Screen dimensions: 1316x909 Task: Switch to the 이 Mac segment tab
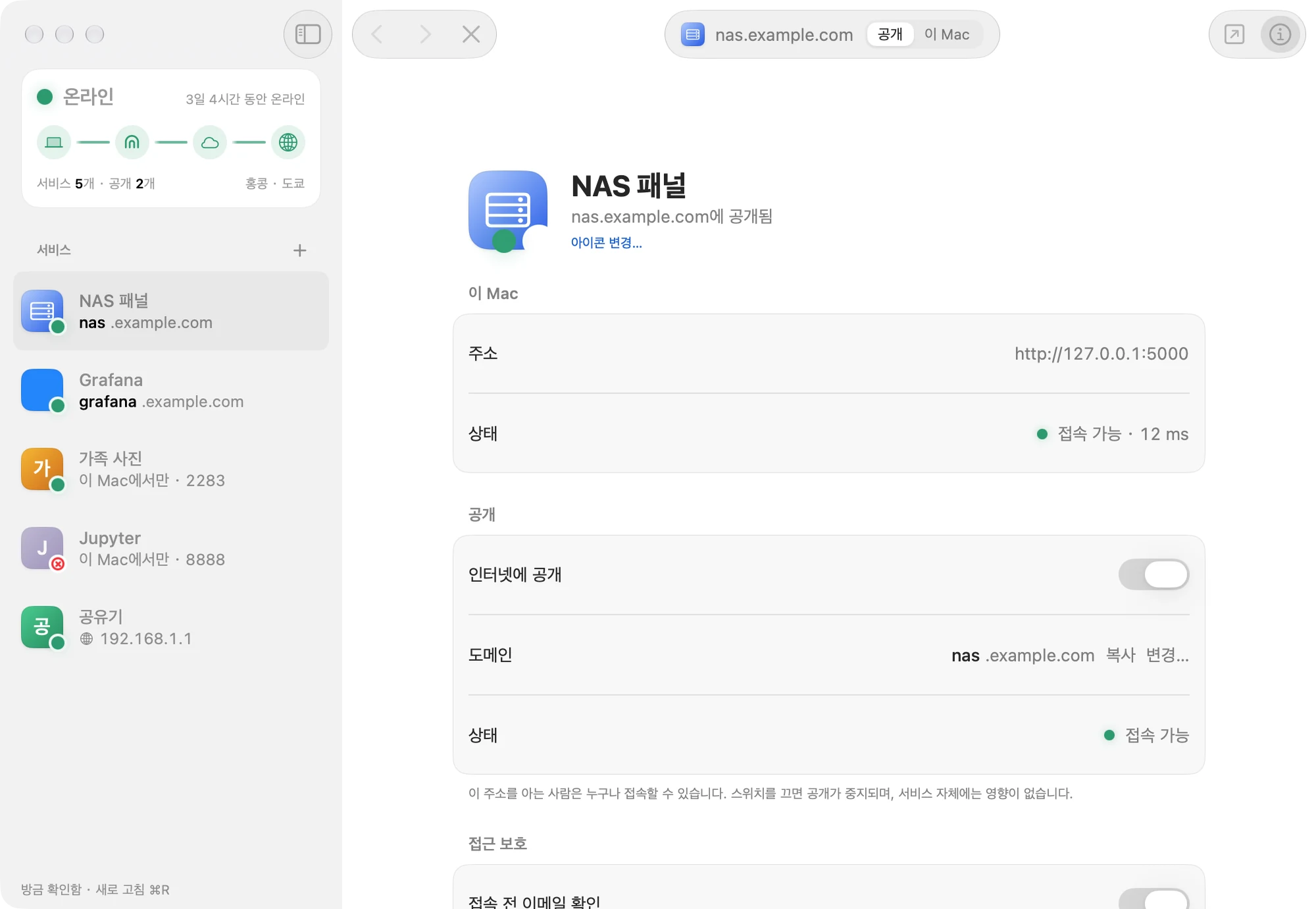pos(947,34)
